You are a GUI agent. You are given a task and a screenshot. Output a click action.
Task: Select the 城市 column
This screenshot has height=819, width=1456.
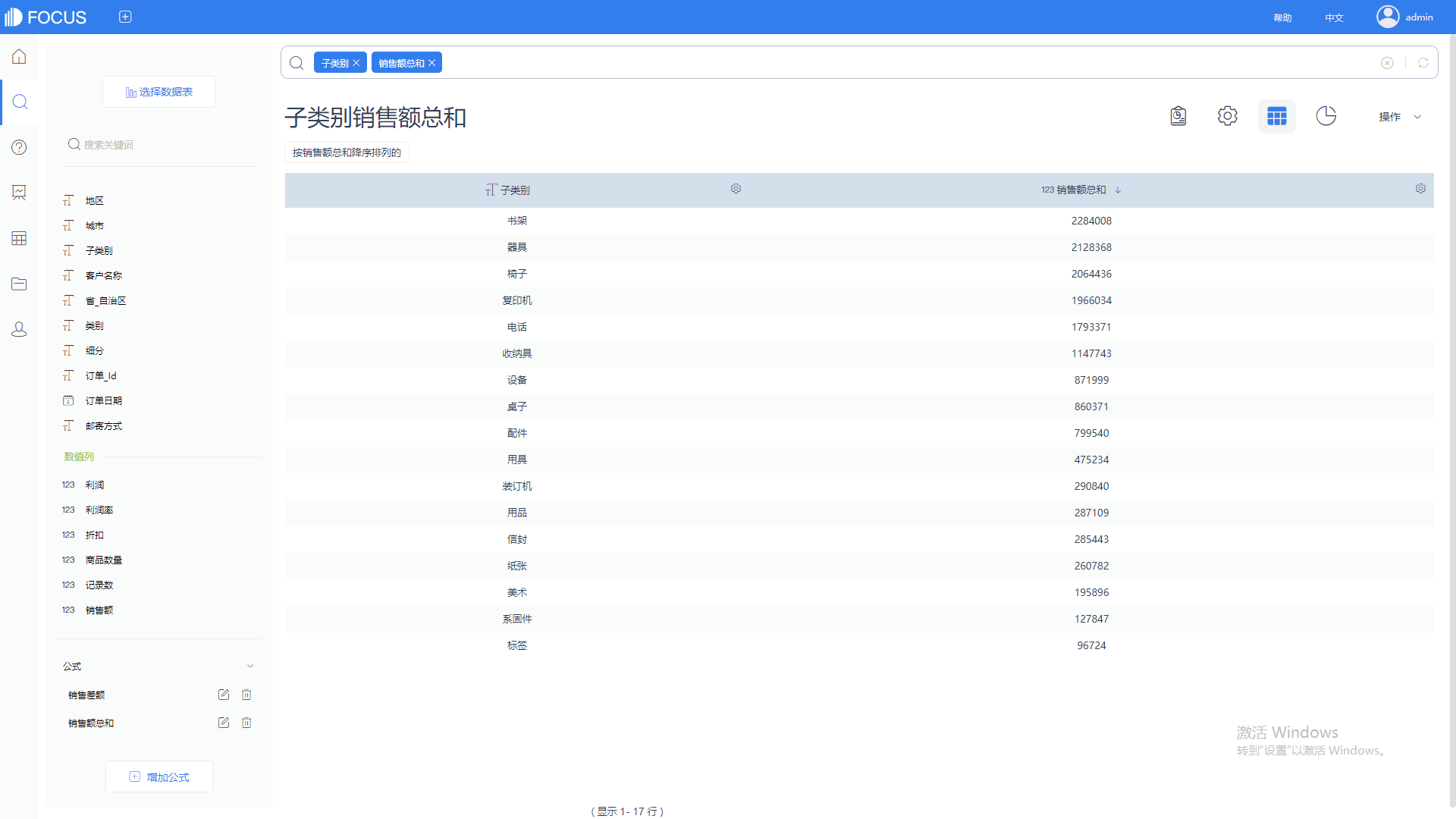point(94,226)
